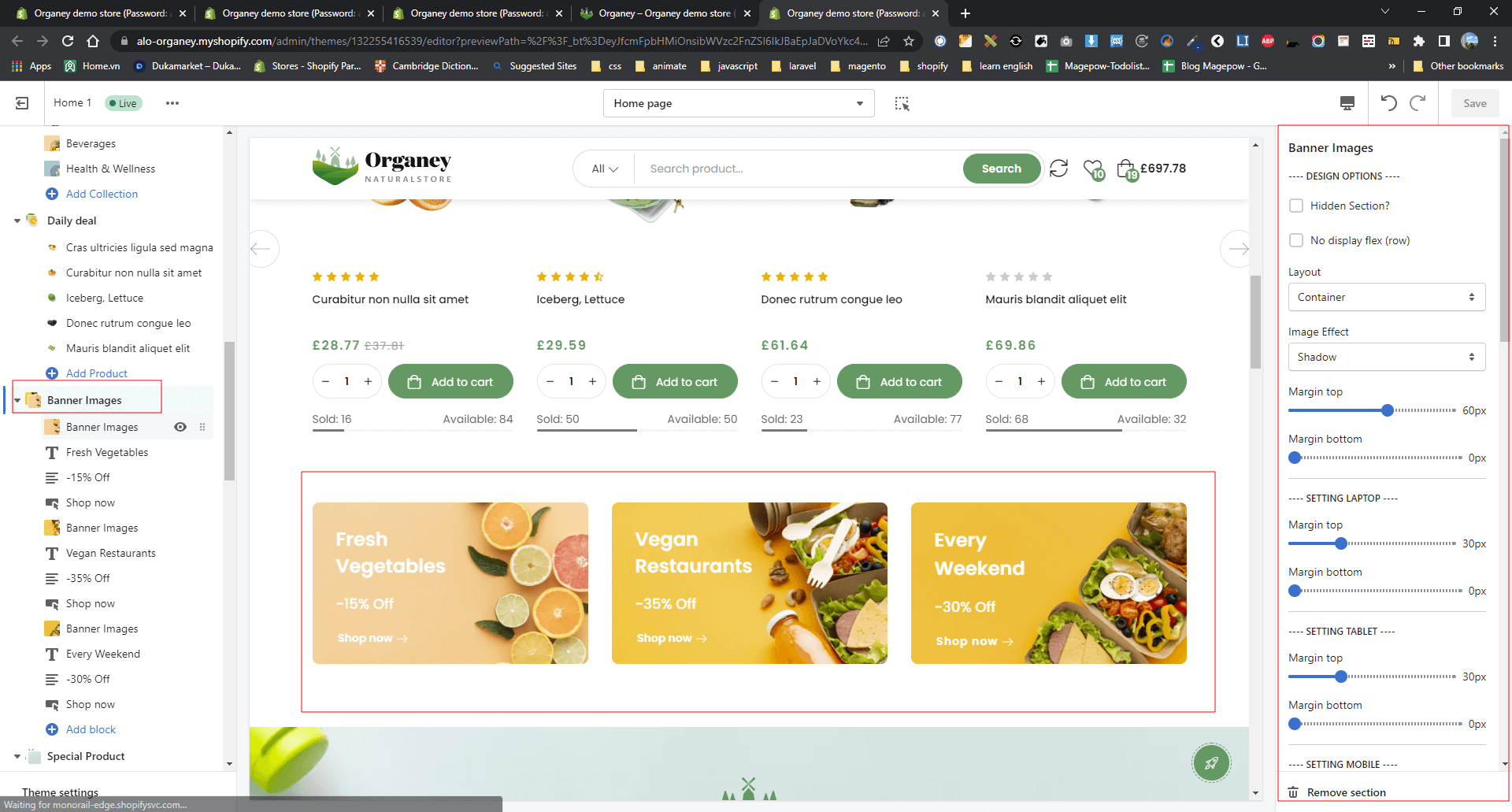Activate the section inspector icon
Viewport: 1512px width, 812px height.
pos(902,103)
